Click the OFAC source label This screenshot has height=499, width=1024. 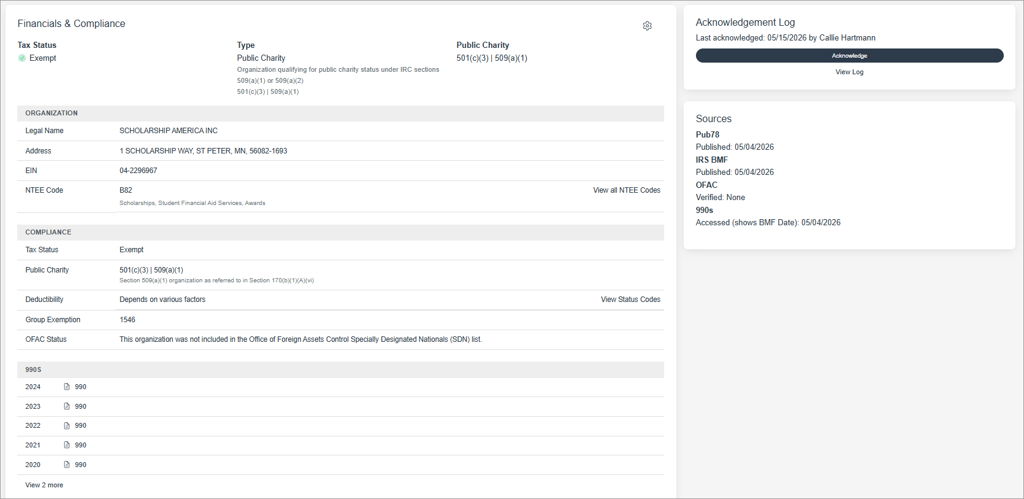tap(707, 185)
